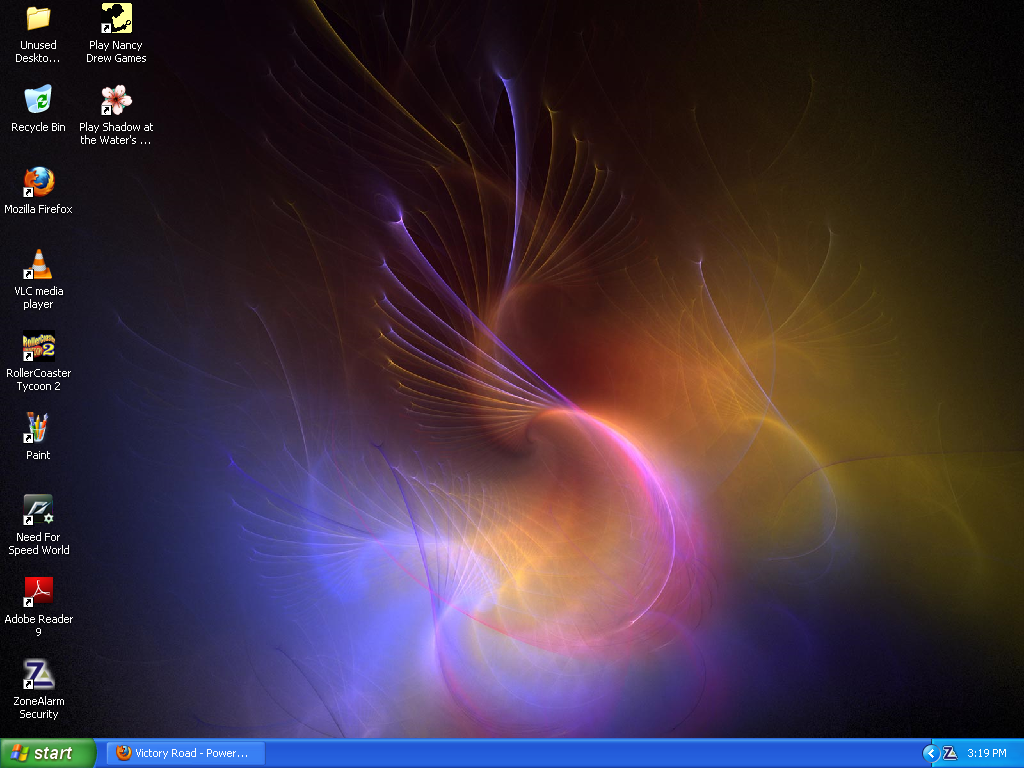Click the 'VLC media player' caption text
This screenshot has height=768, width=1024.
click(38, 298)
